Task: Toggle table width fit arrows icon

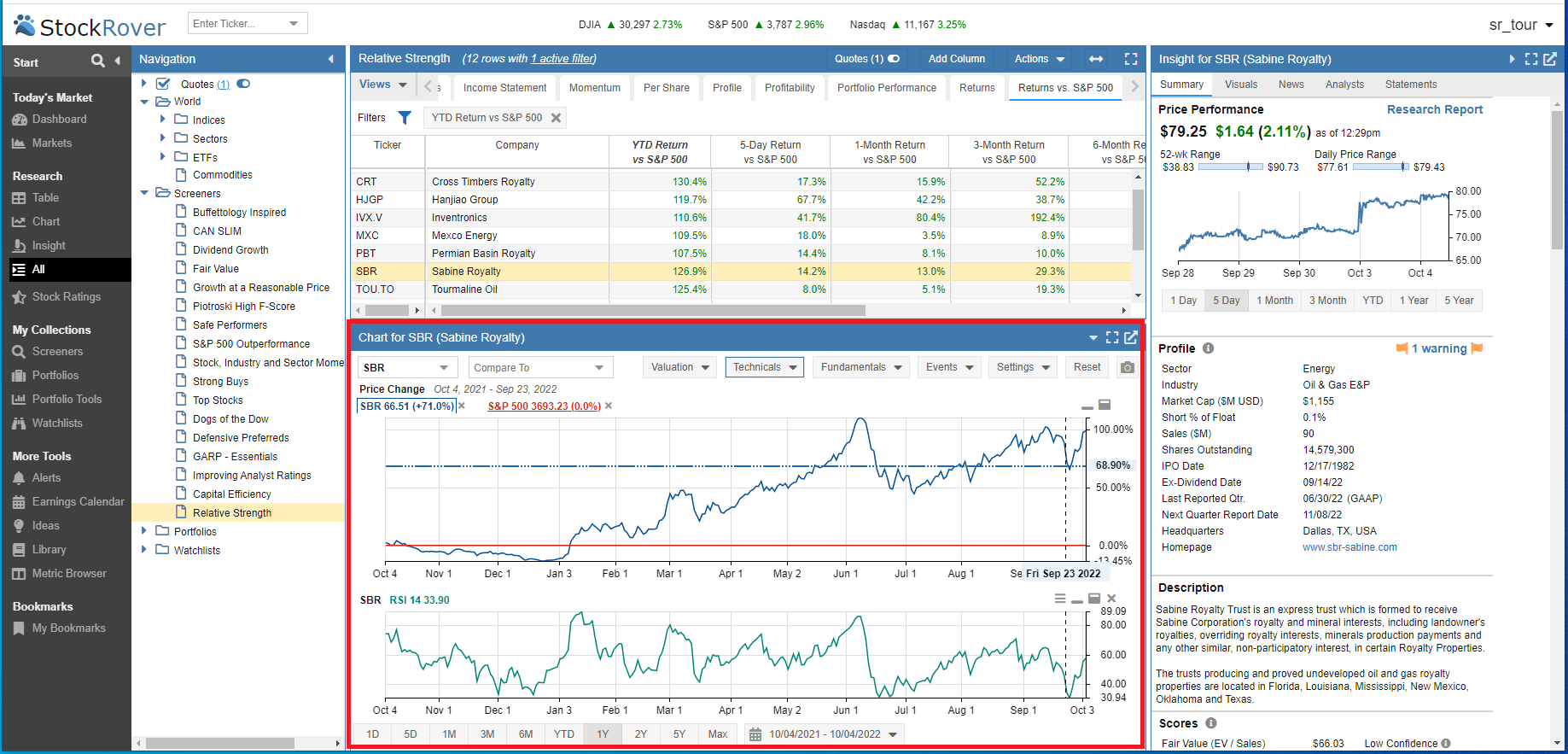Action: coord(1096,59)
